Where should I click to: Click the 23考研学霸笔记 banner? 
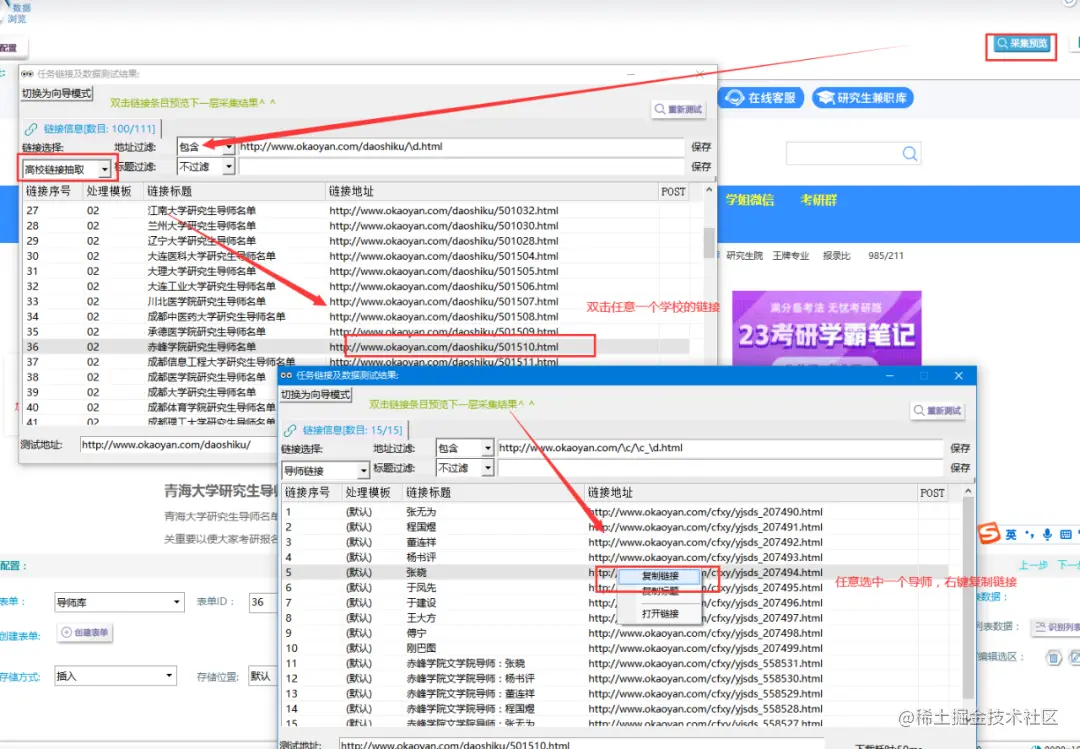[x=827, y=329]
